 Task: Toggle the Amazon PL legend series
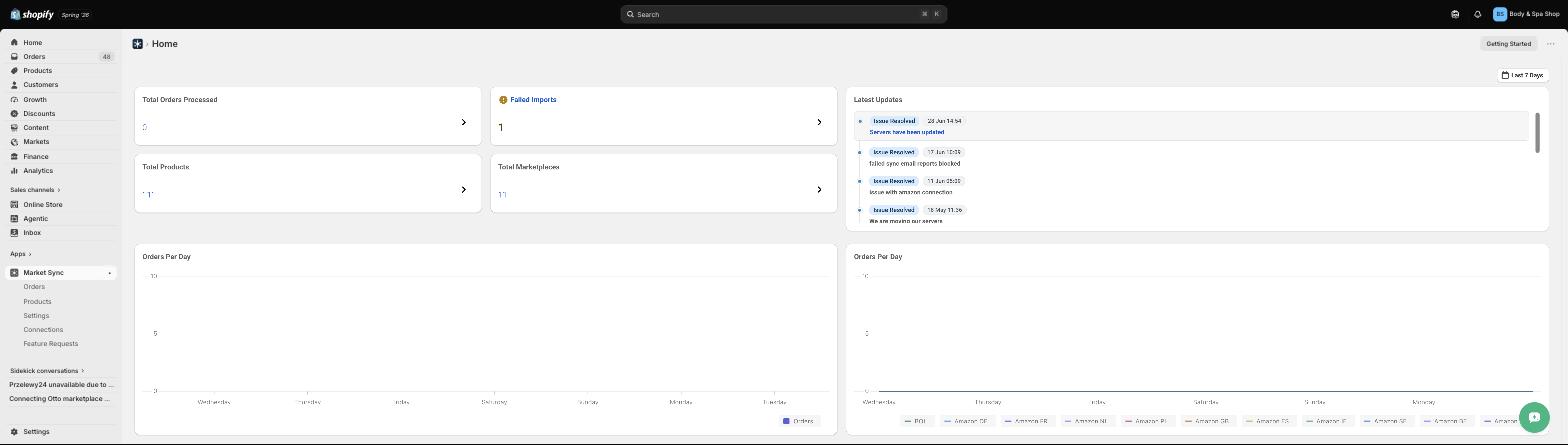pos(1147,421)
